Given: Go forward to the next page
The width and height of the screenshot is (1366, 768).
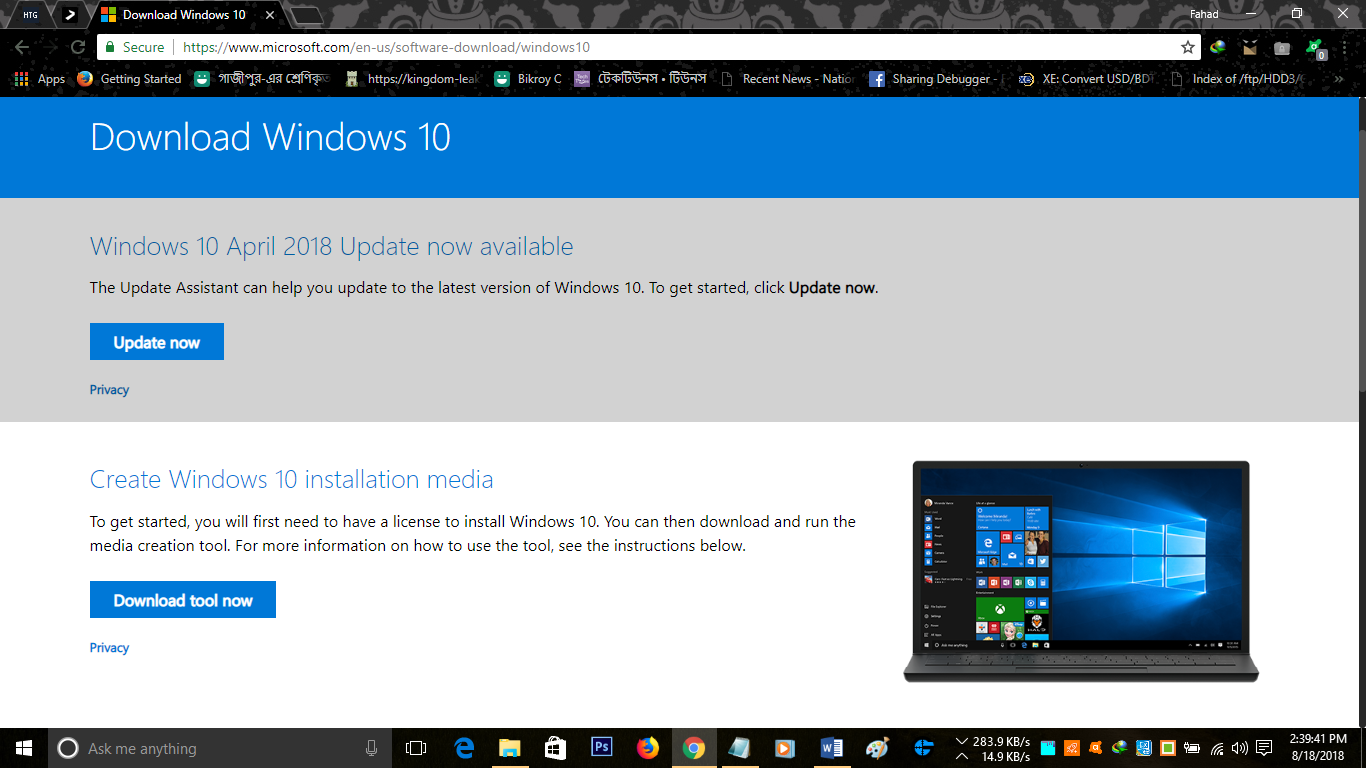Looking at the screenshot, I should [50, 47].
